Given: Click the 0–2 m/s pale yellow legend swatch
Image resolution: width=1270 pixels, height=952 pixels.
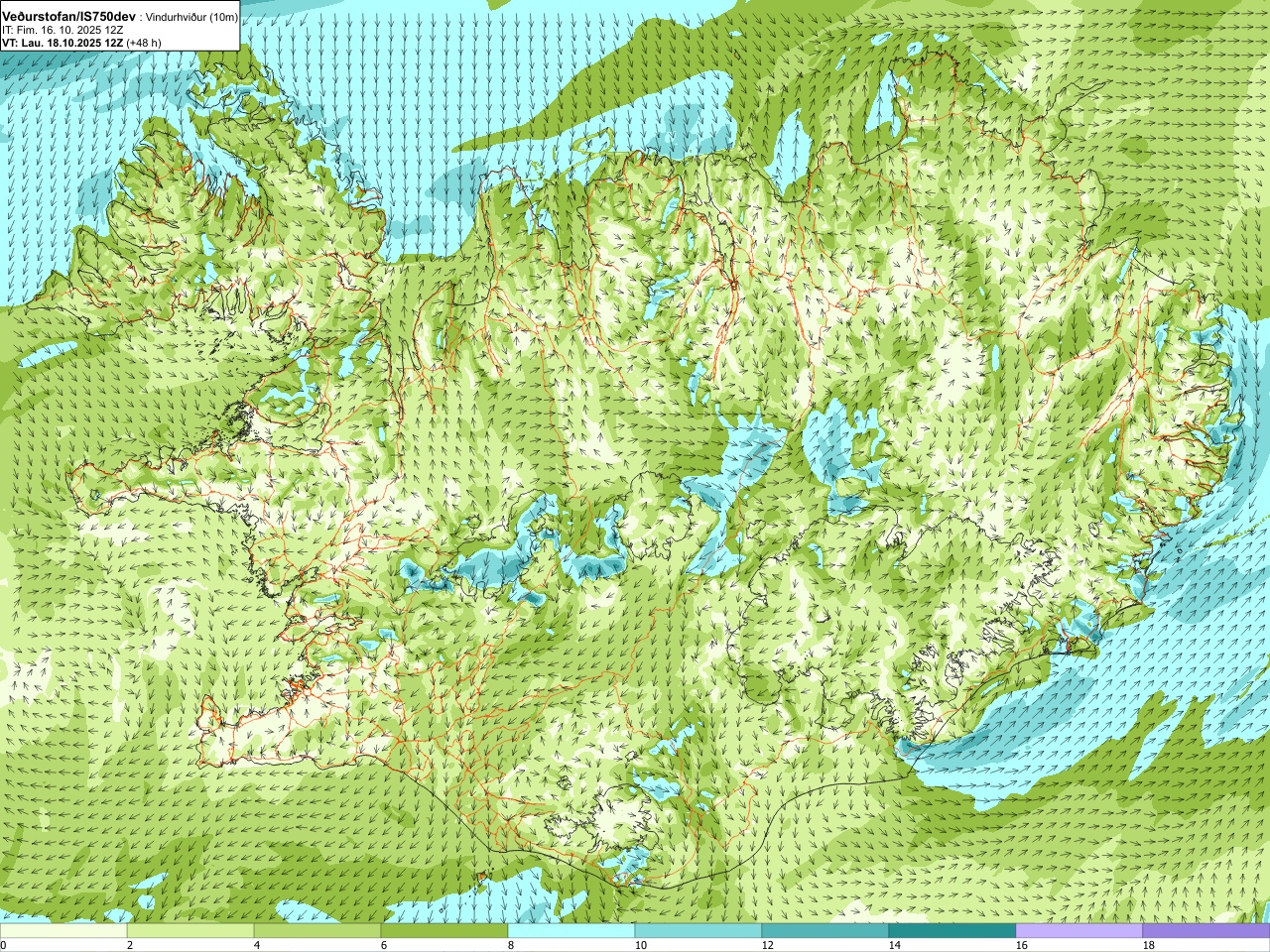Looking at the screenshot, I should [x=63, y=932].
